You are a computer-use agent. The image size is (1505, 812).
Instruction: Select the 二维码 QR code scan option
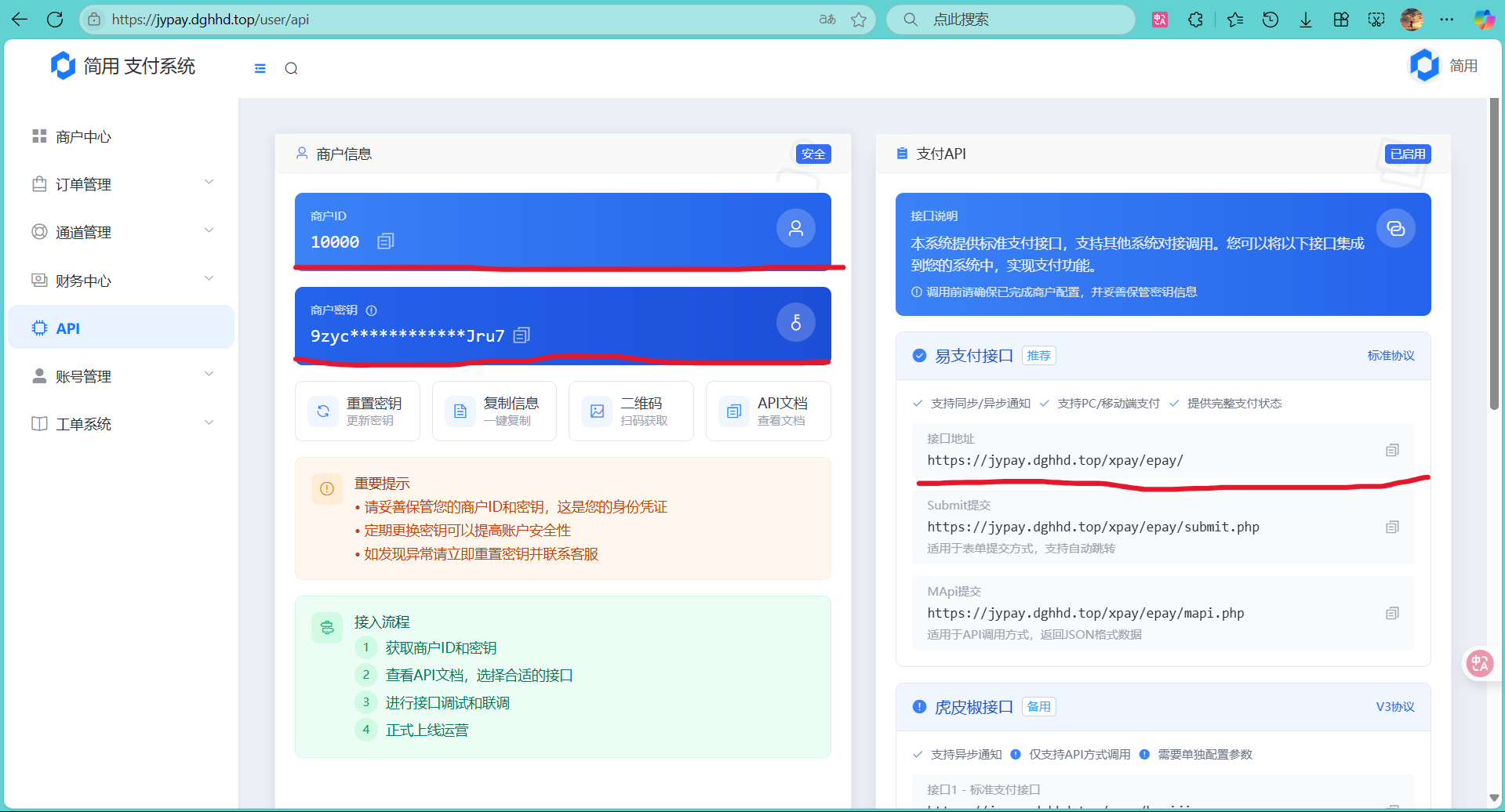631,410
